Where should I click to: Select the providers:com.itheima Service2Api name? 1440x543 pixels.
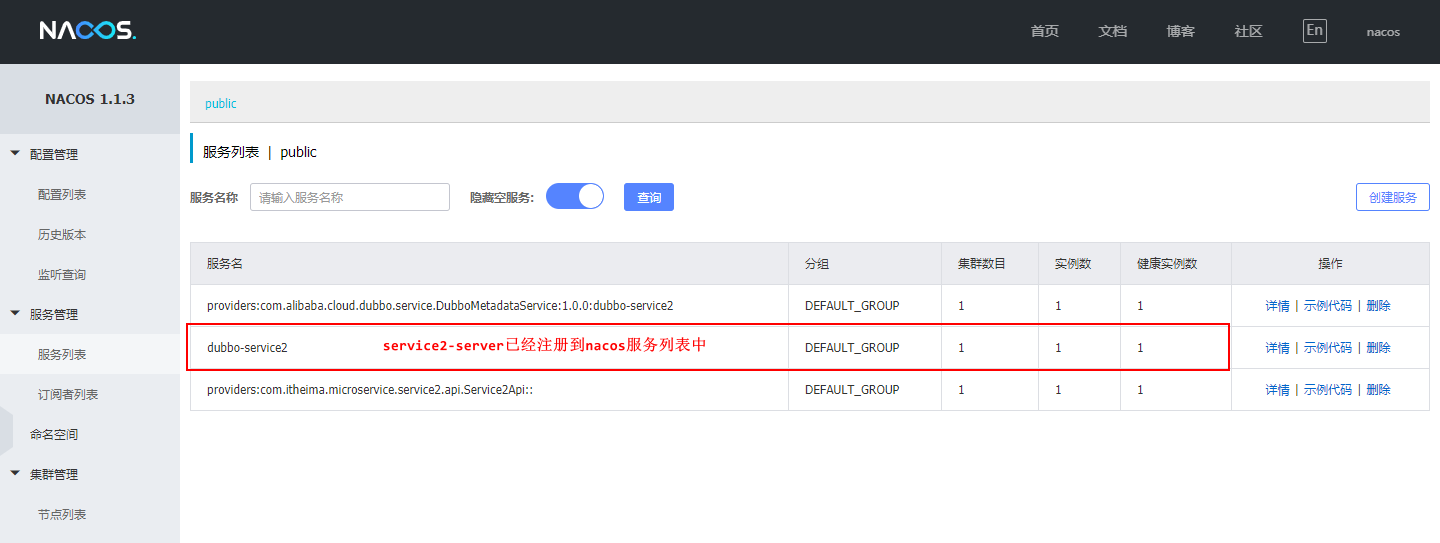click(x=370, y=390)
